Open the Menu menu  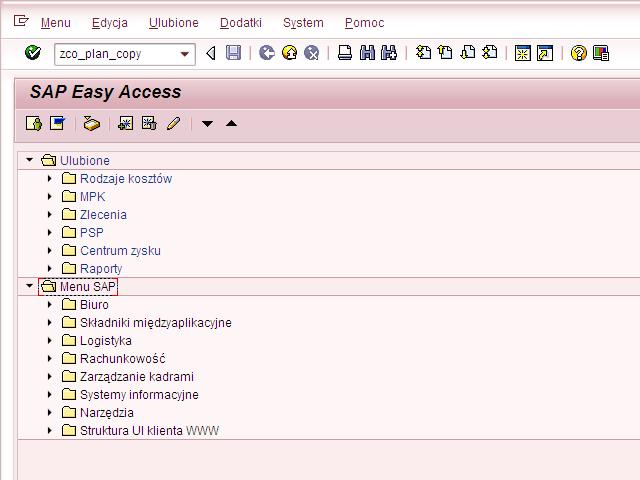pyautogui.click(x=56, y=23)
